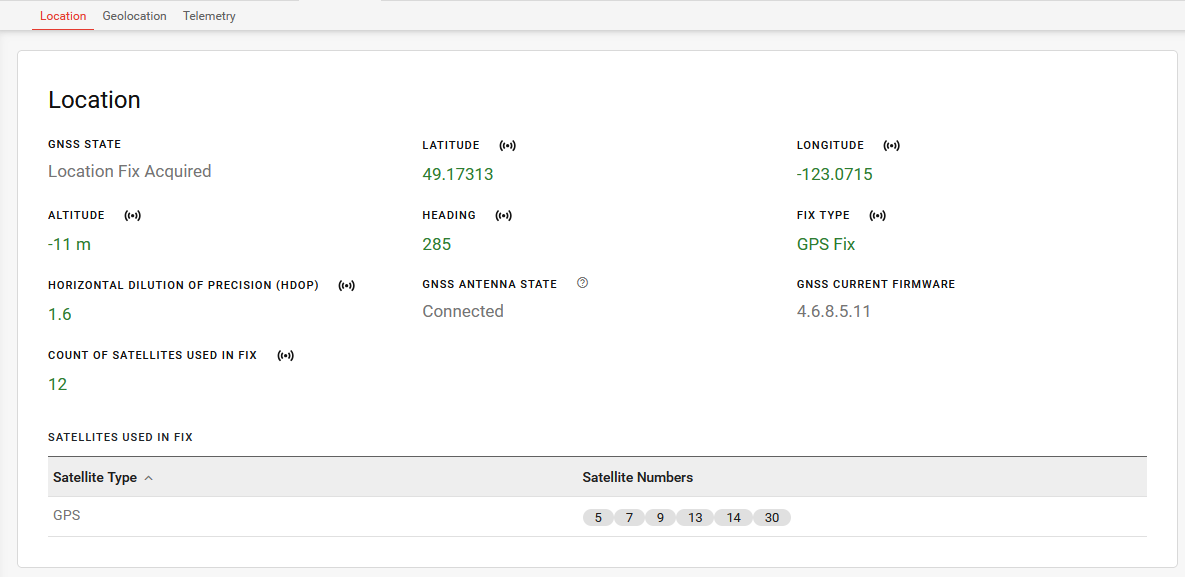Select the Location tab
The height and width of the screenshot is (577, 1185).
[x=63, y=16]
